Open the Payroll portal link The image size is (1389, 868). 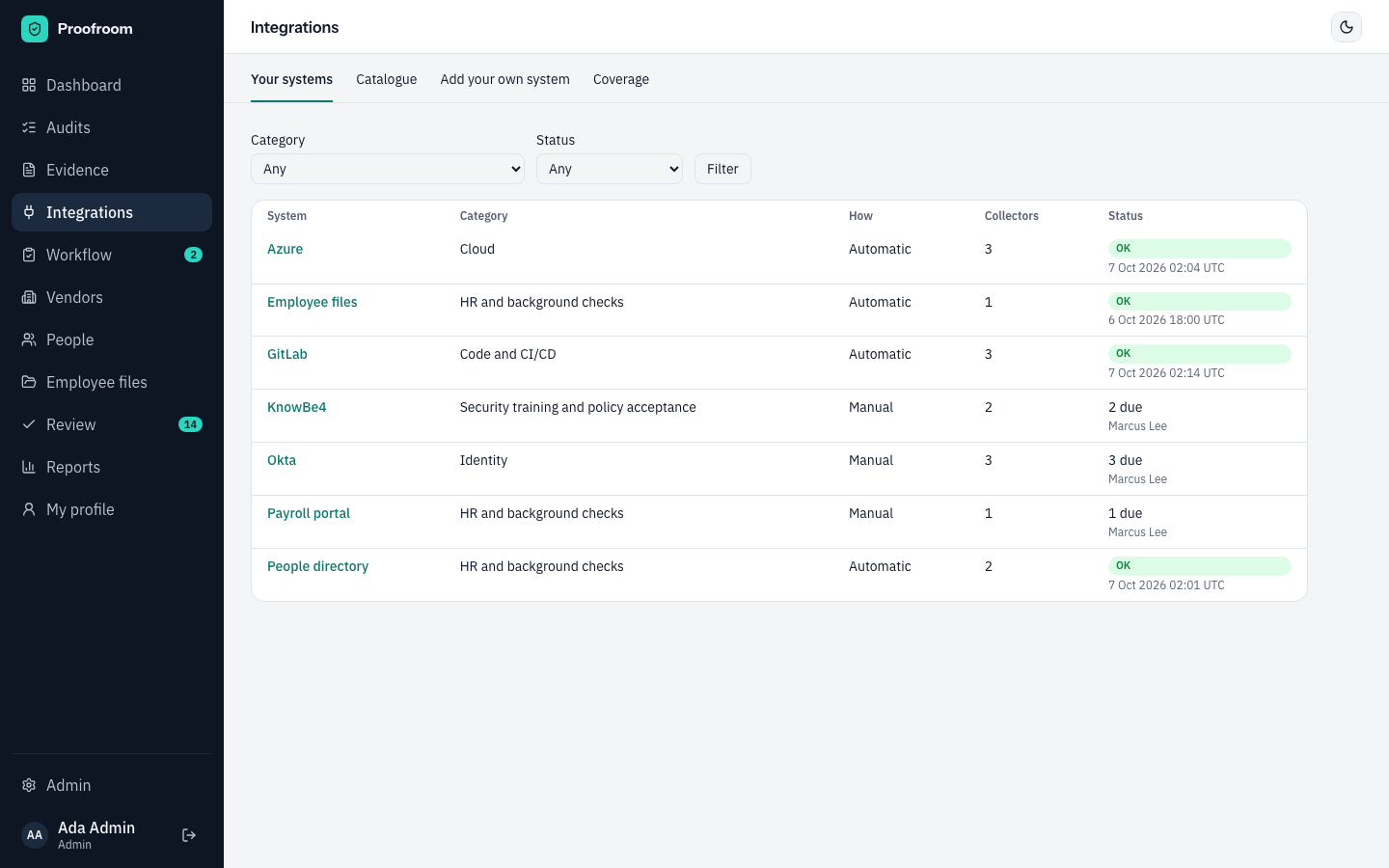(309, 513)
